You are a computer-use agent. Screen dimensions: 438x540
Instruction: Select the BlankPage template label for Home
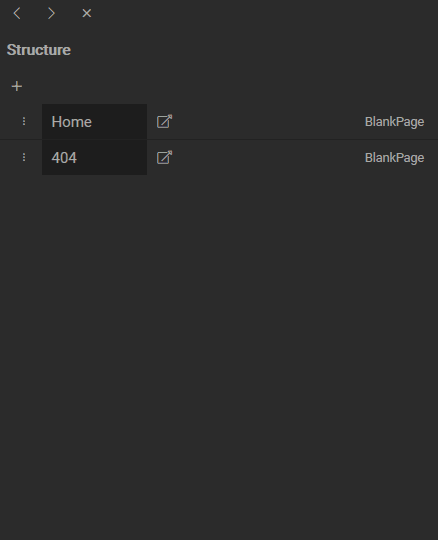pos(394,122)
